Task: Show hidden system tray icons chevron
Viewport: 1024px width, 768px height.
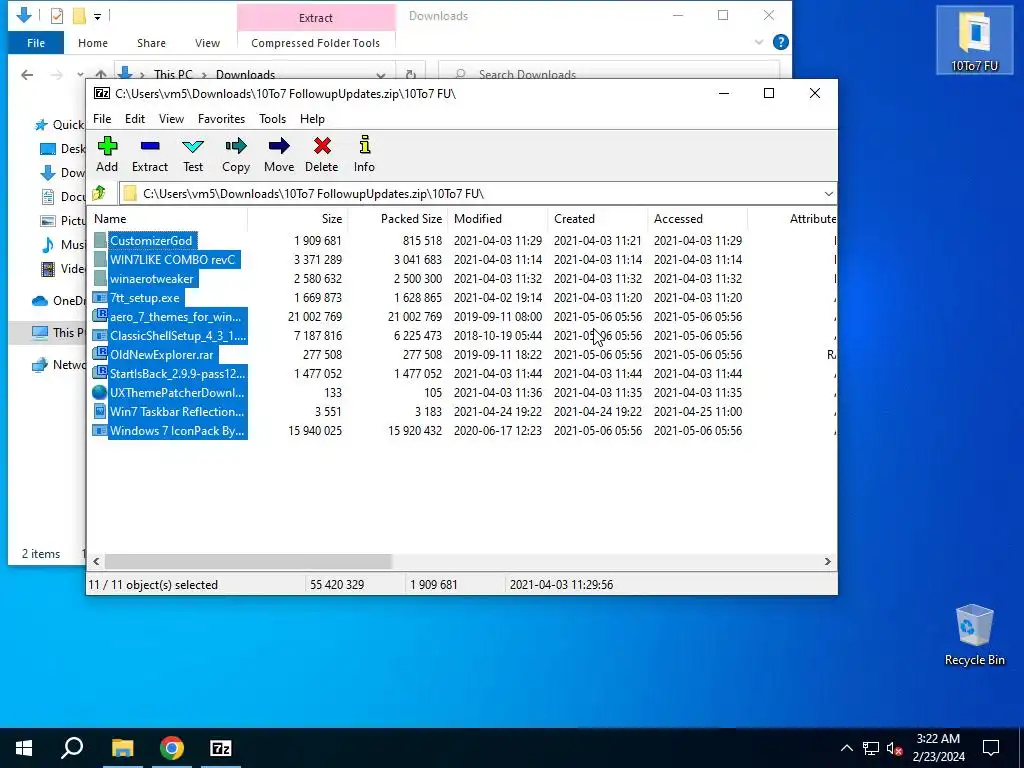Action: point(846,748)
